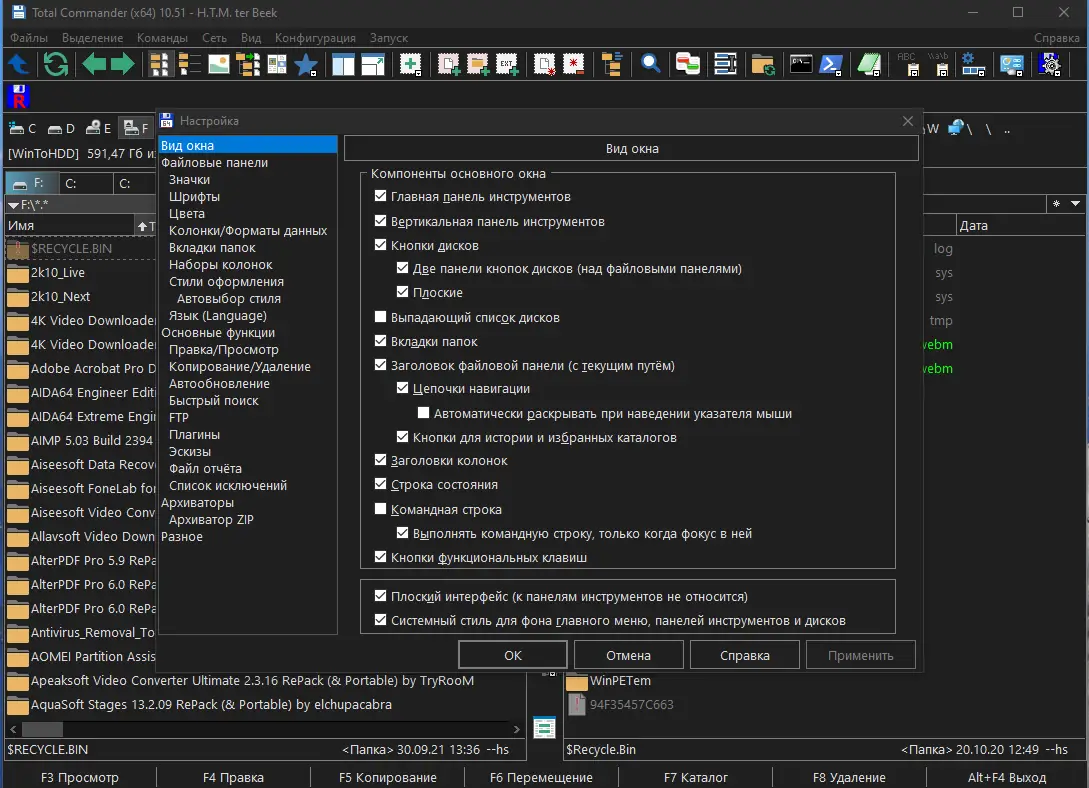Toggle 'Строка состояния' checkbox
1089x788 pixels.
tap(381, 484)
